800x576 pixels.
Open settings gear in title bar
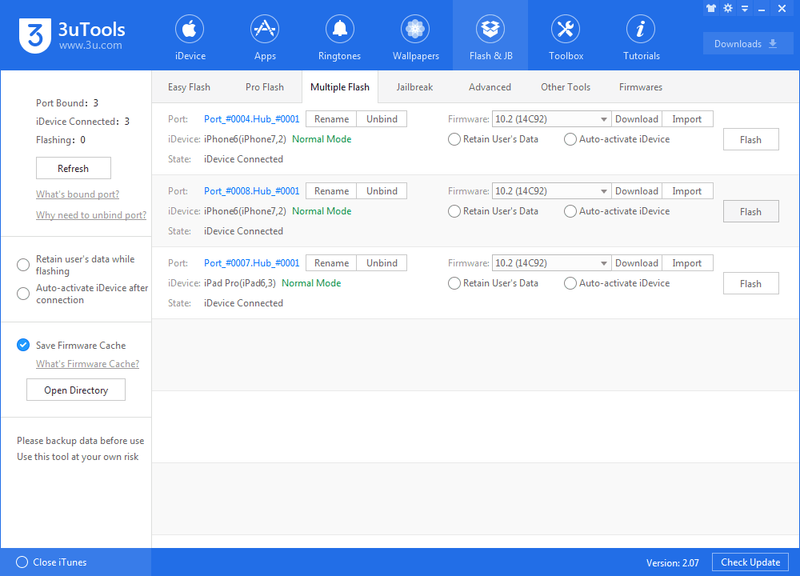[728, 8]
